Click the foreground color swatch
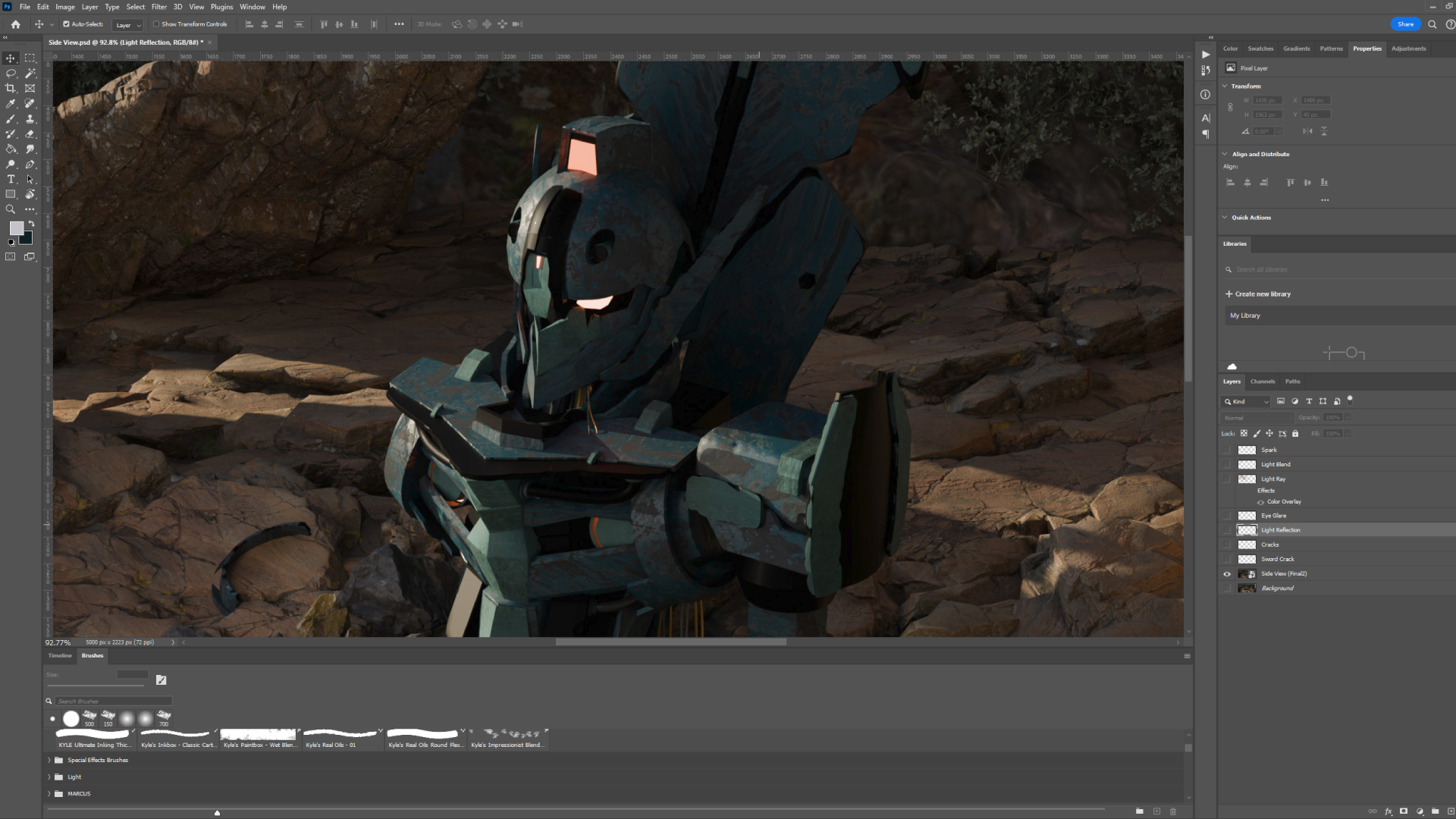The height and width of the screenshot is (819, 1456). coord(16,228)
